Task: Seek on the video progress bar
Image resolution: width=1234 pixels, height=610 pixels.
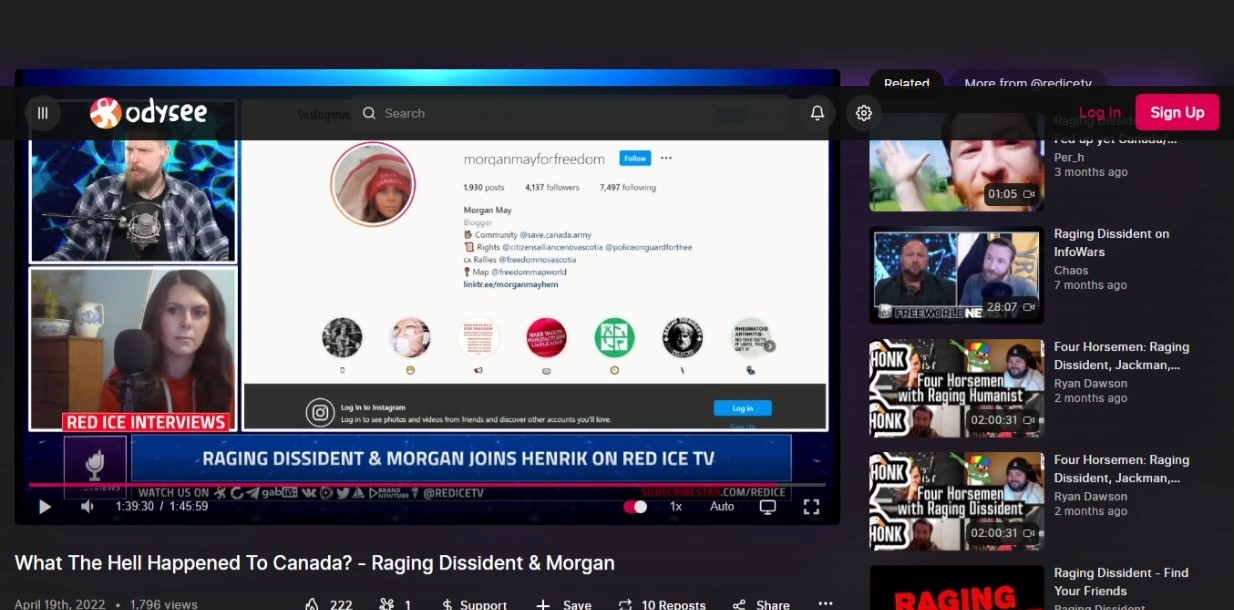Action: [427, 485]
